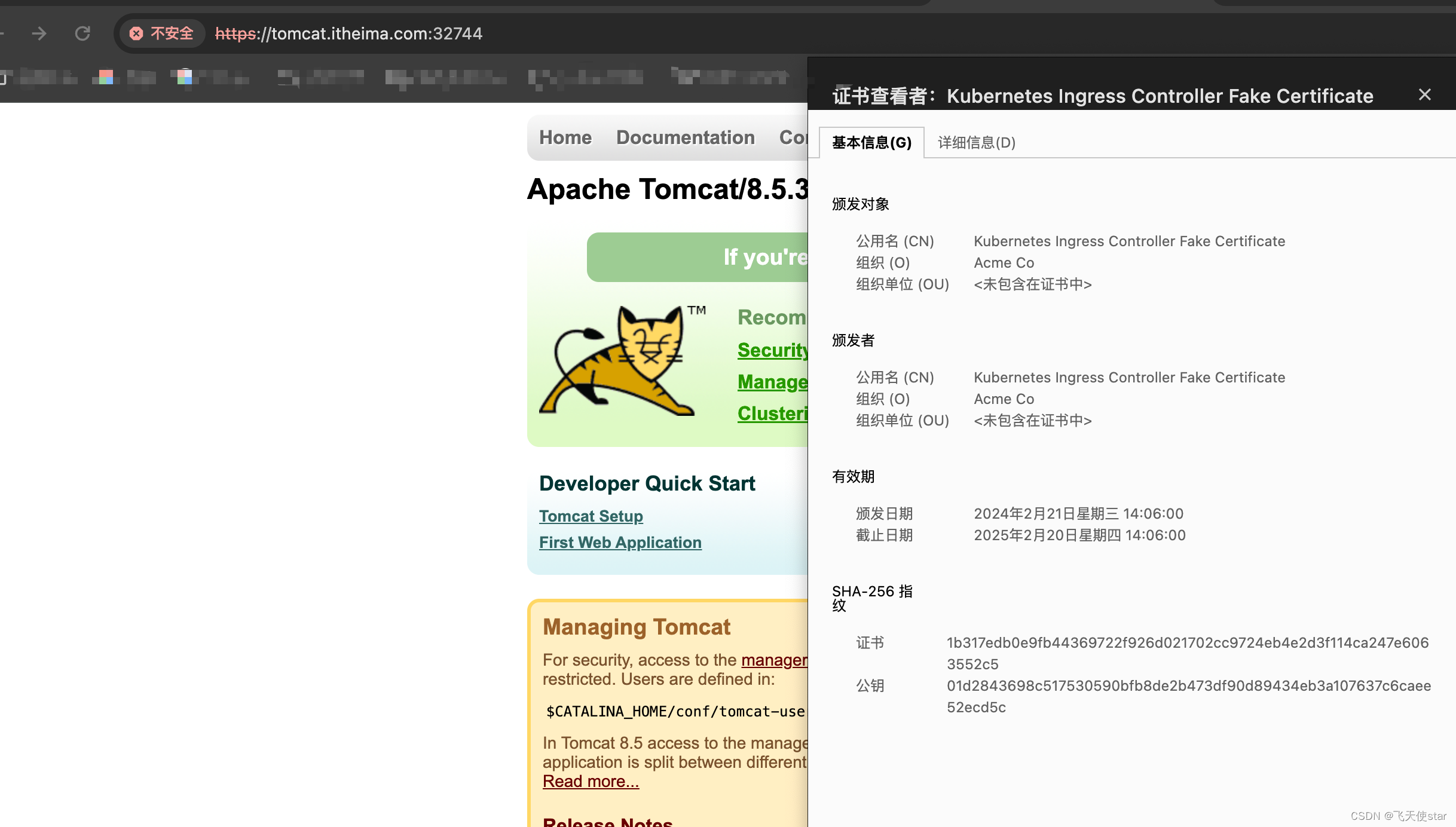Screen dimensions: 1456x827
Task: Click the Home navigation menu item
Action: [566, 138]
